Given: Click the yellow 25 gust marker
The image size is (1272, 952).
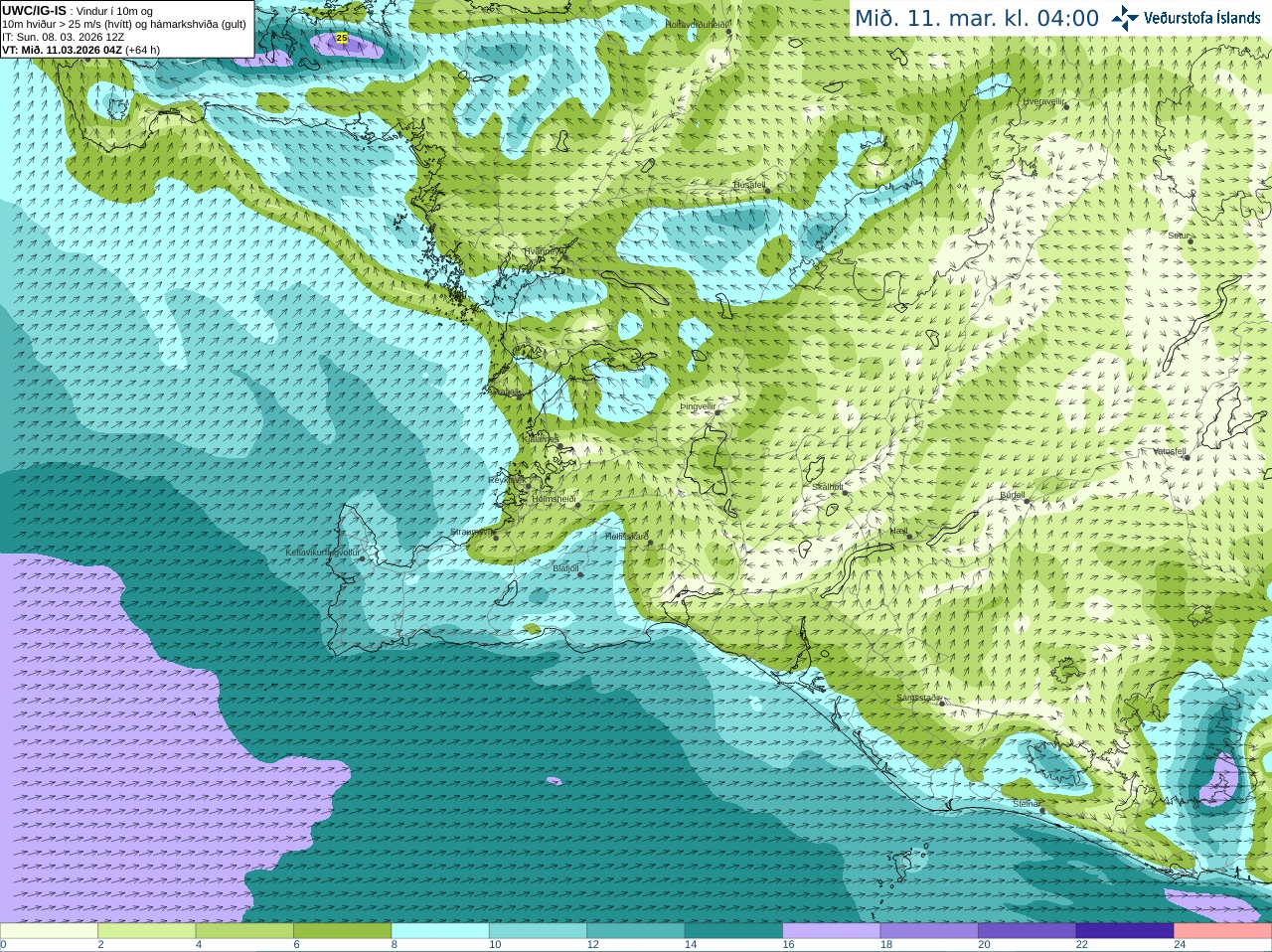Looking at the screenshot, I should click(342, 38).
